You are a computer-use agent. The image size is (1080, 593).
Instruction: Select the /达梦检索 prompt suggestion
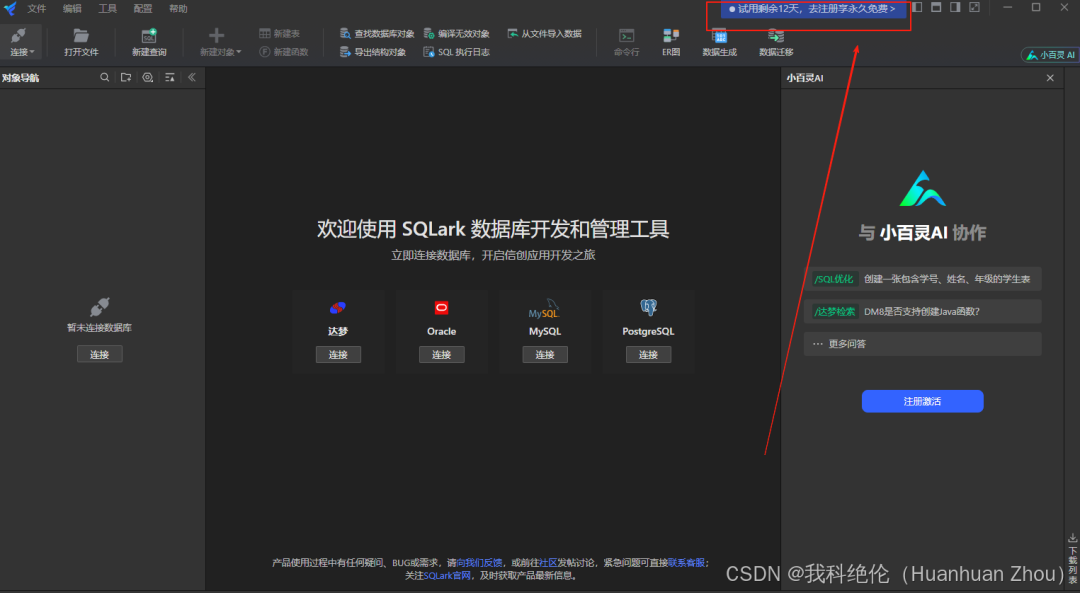pos(922,311)
